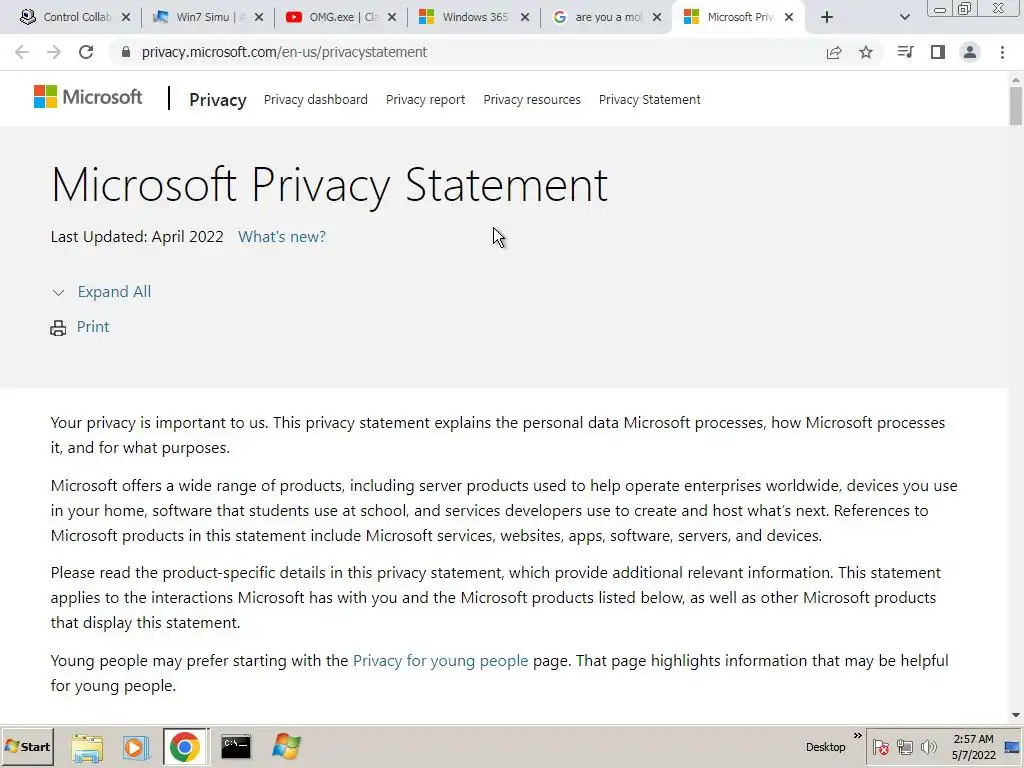
Task: Expand All sections of the privacy statement
Action: coord(114,292)
